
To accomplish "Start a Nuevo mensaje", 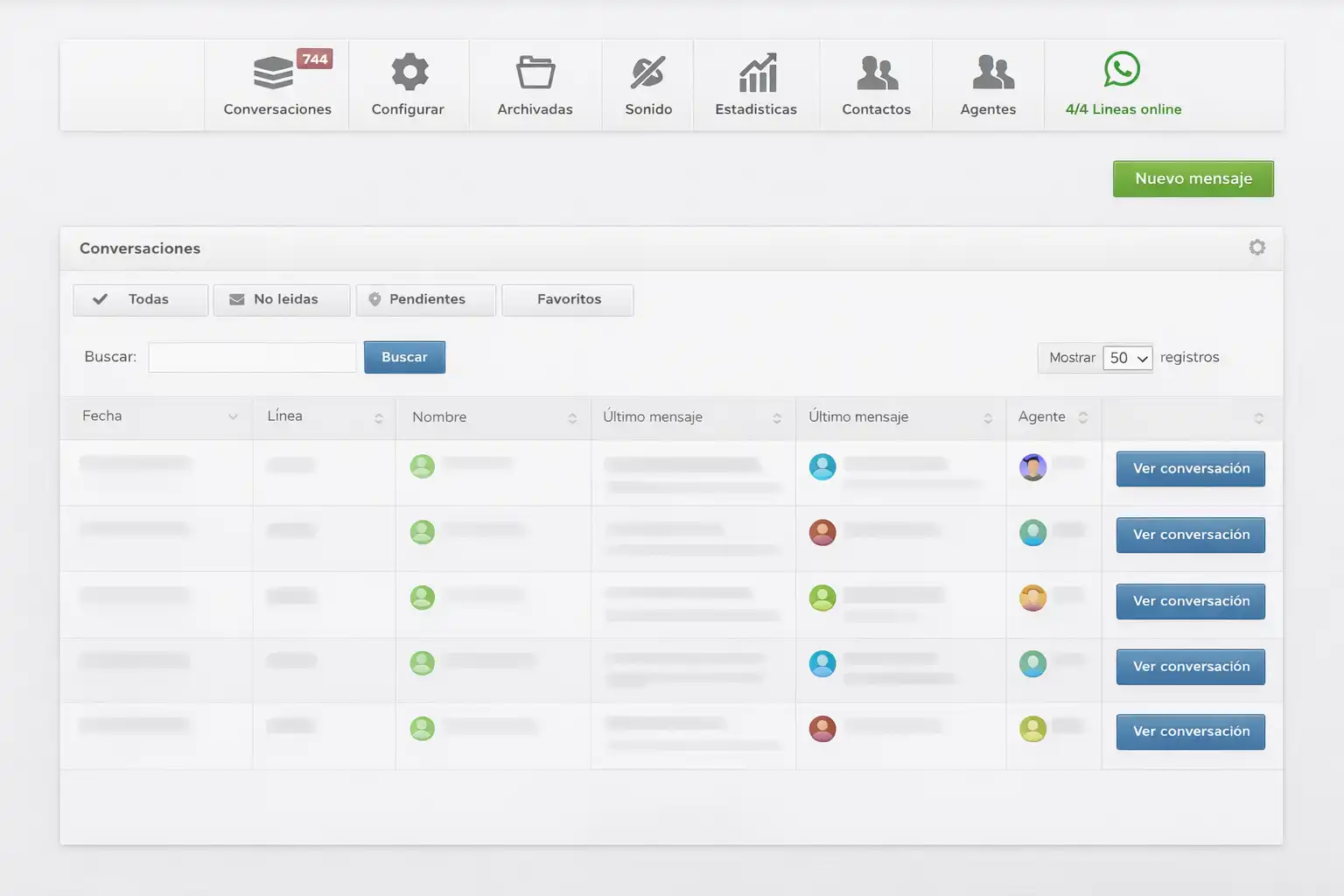I will 1193,178.
